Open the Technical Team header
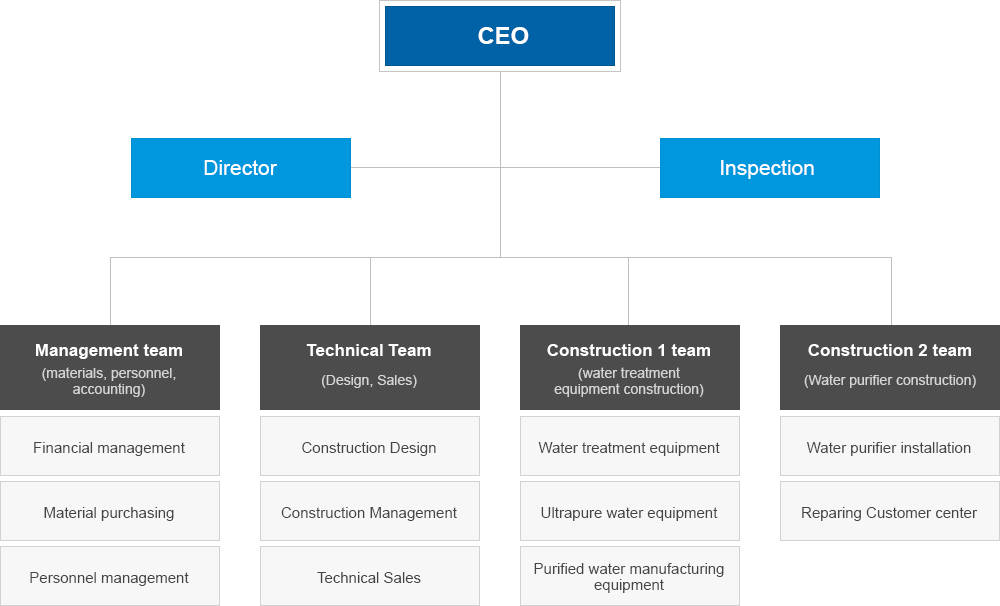Viewport: 1000px width, 606px height. pyautogui.click(x=370, y=367)
